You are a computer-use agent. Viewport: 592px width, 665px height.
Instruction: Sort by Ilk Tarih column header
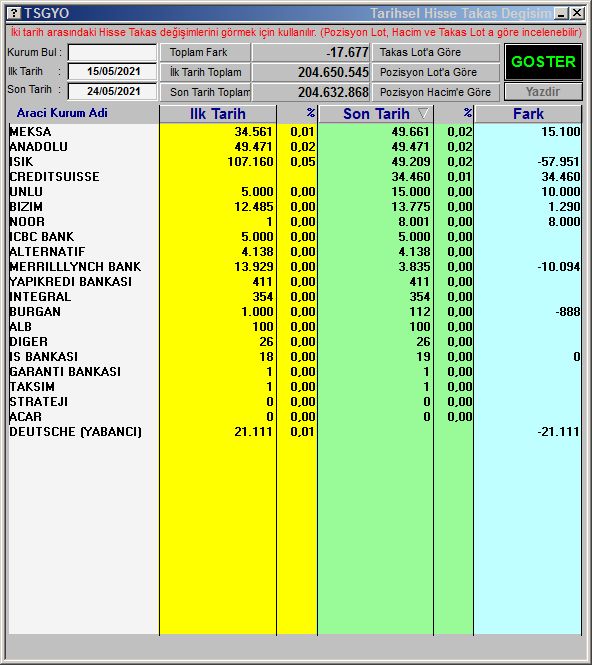tap(218, 114)
